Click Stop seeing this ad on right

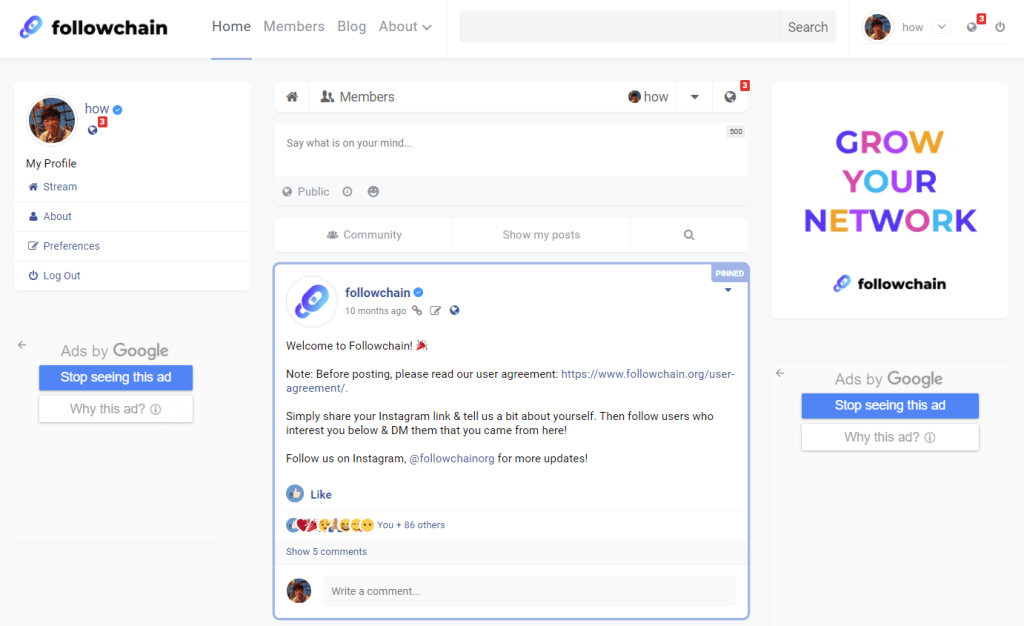[x=890, y=405]
